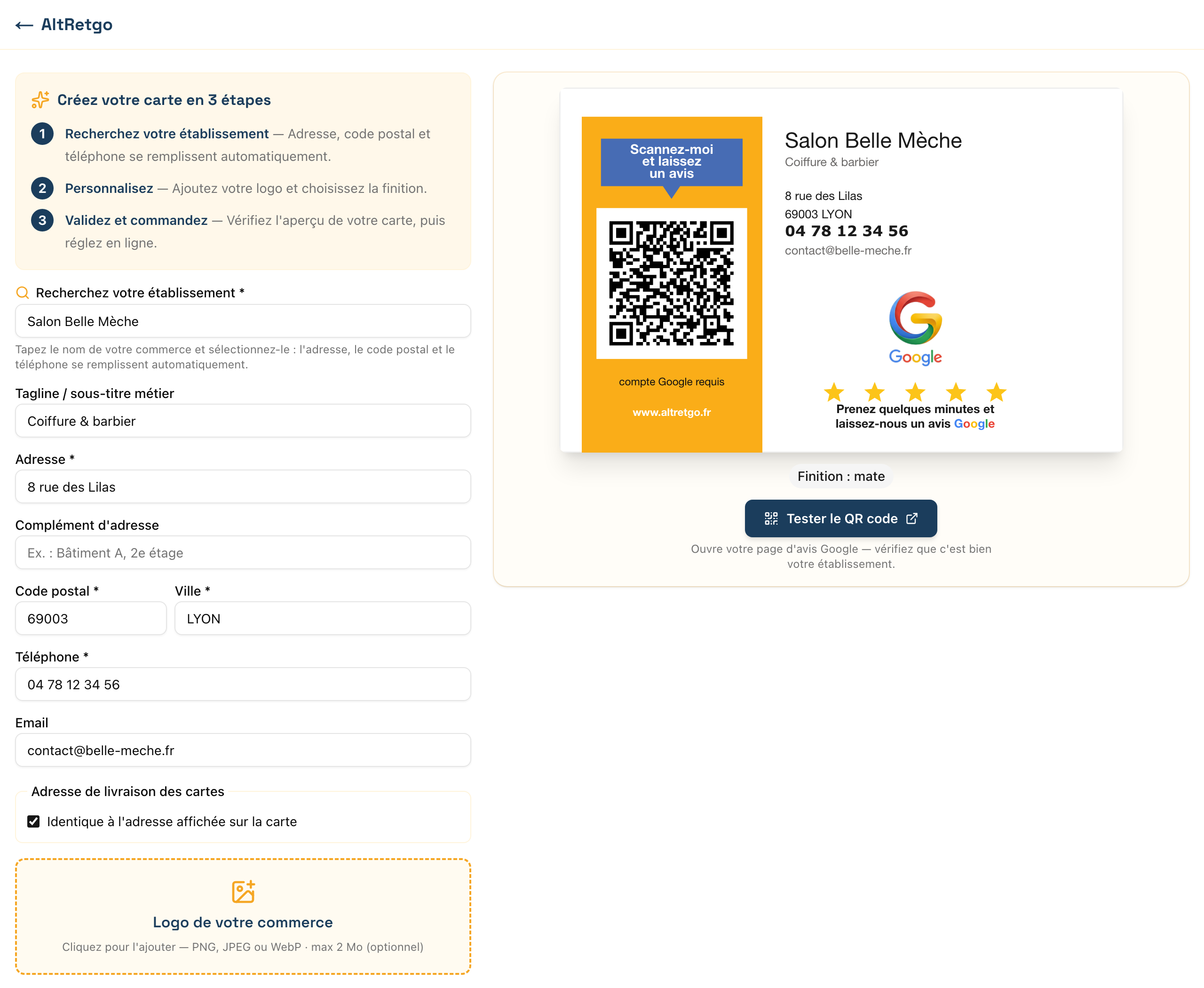This screenshot has width=1204, height=988.
Task: Click the 'Google' wordmark under the G logo
Action: 915,357
